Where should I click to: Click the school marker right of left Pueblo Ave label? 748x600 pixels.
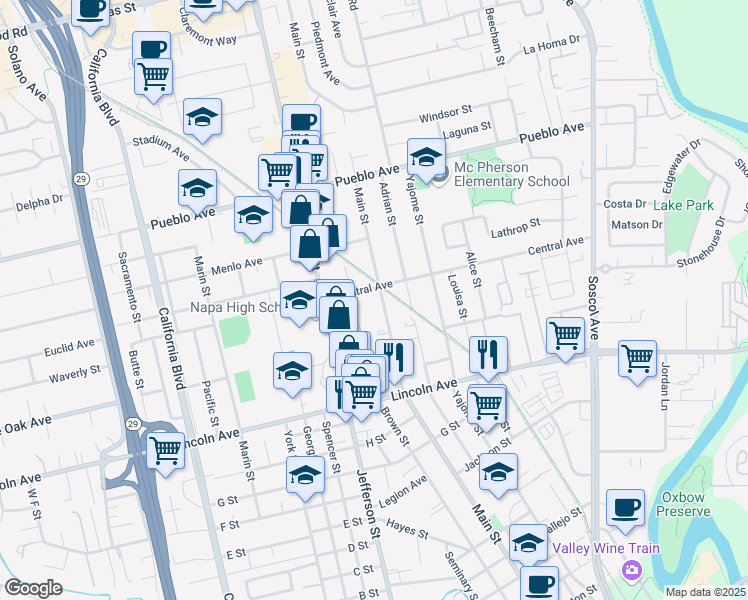(253, 217)
